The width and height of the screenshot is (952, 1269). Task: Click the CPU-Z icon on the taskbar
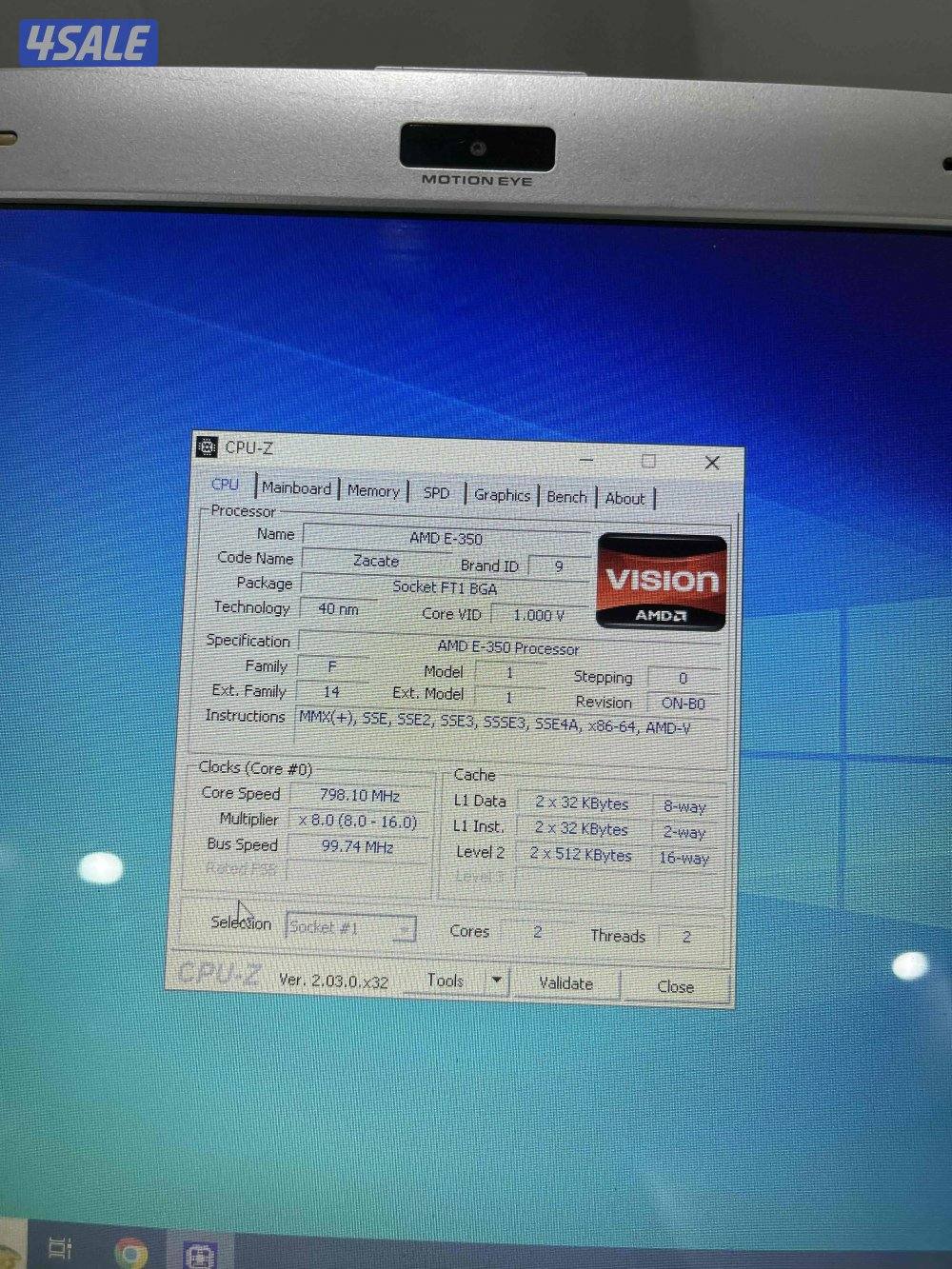[199, 1255]
